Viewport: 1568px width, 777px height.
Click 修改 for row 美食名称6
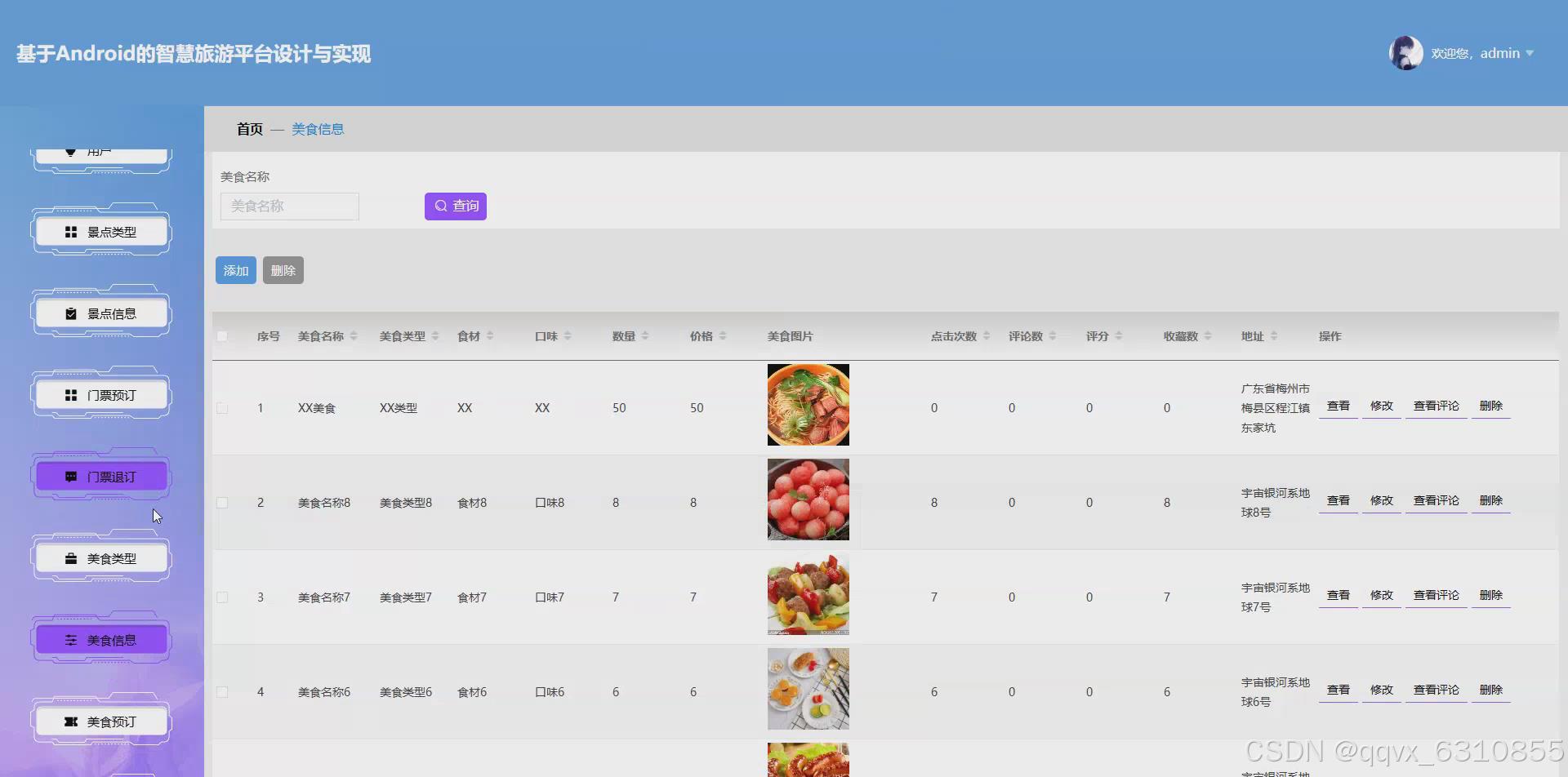pos(1382,690)
